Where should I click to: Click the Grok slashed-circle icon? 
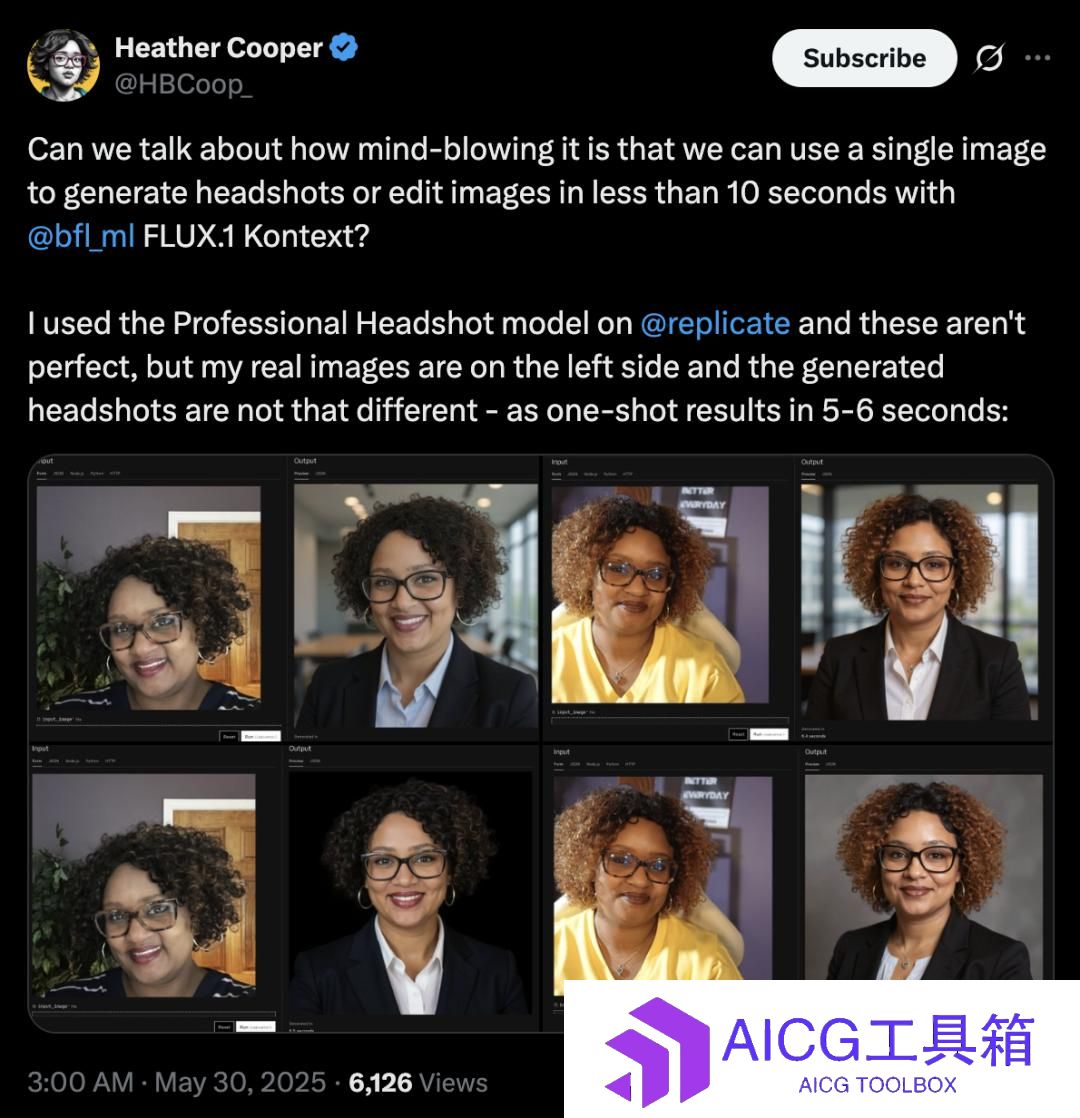click(989, 58)
